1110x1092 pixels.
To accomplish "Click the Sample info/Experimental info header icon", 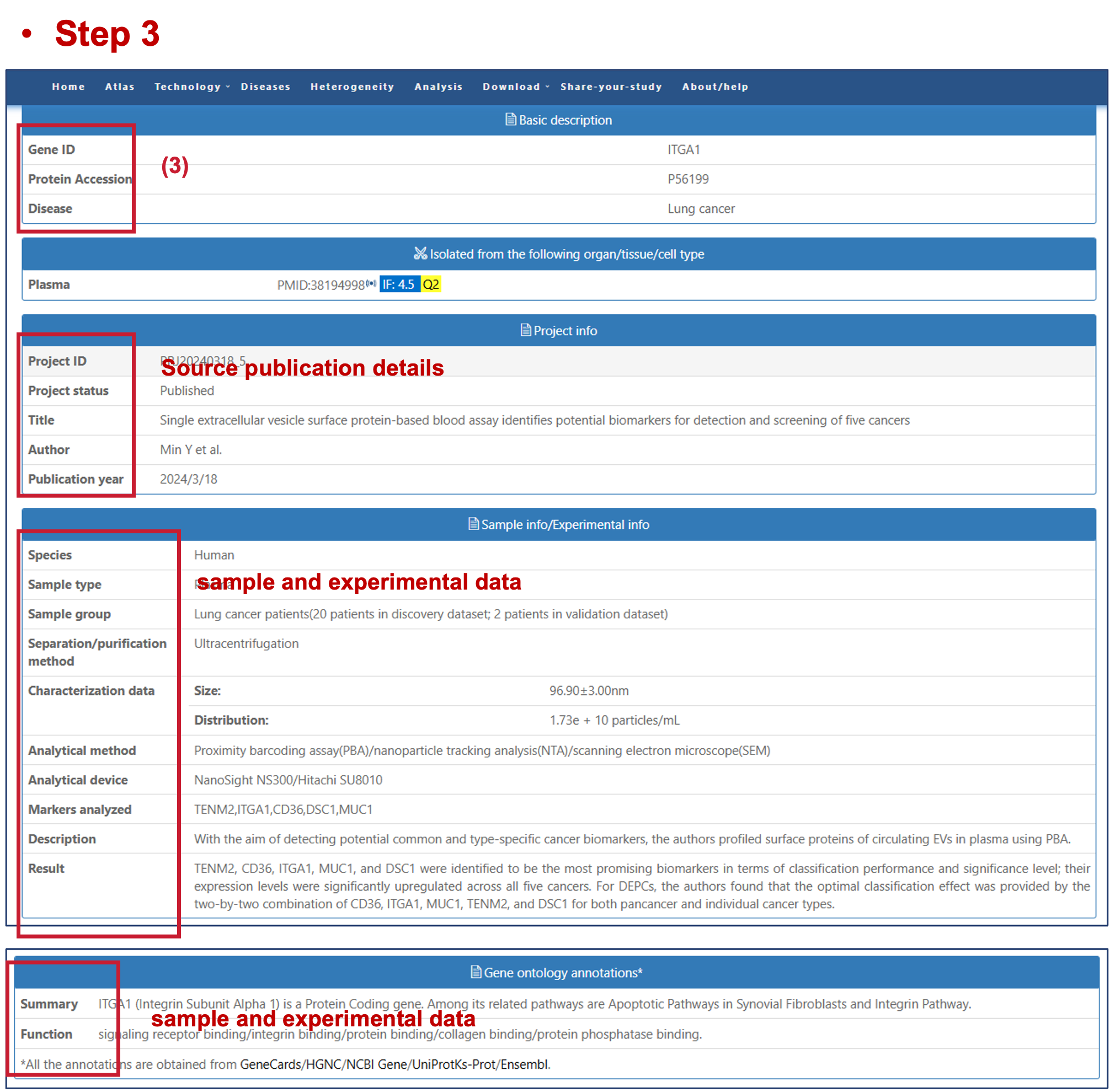I will (473, 524).
